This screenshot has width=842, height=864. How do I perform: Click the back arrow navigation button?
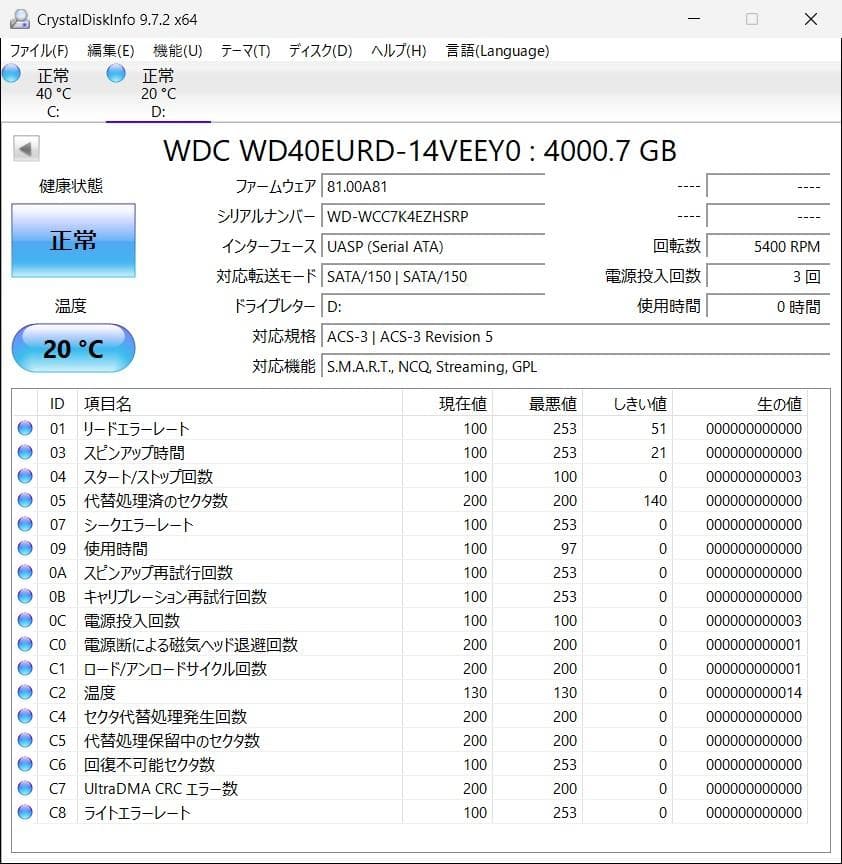click(x=24, y=148)
